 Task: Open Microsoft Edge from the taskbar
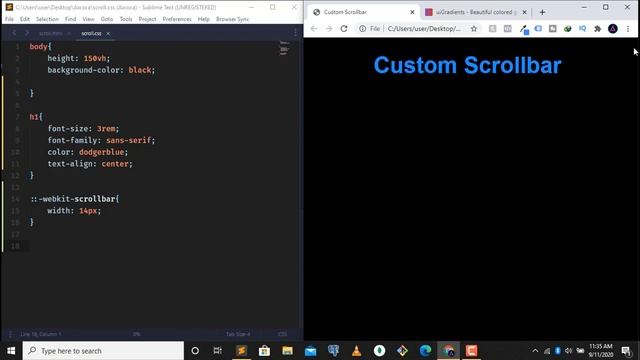pyautogui.click(x=425, y=351)
